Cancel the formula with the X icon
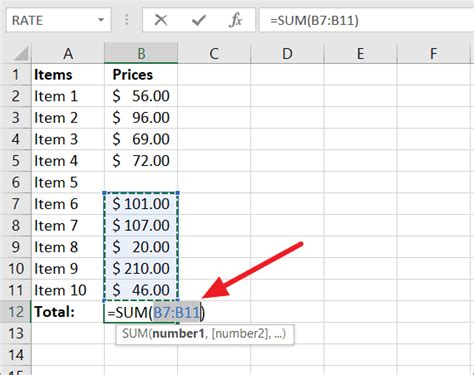Screen dimensions: 474x375 [161, 20]
